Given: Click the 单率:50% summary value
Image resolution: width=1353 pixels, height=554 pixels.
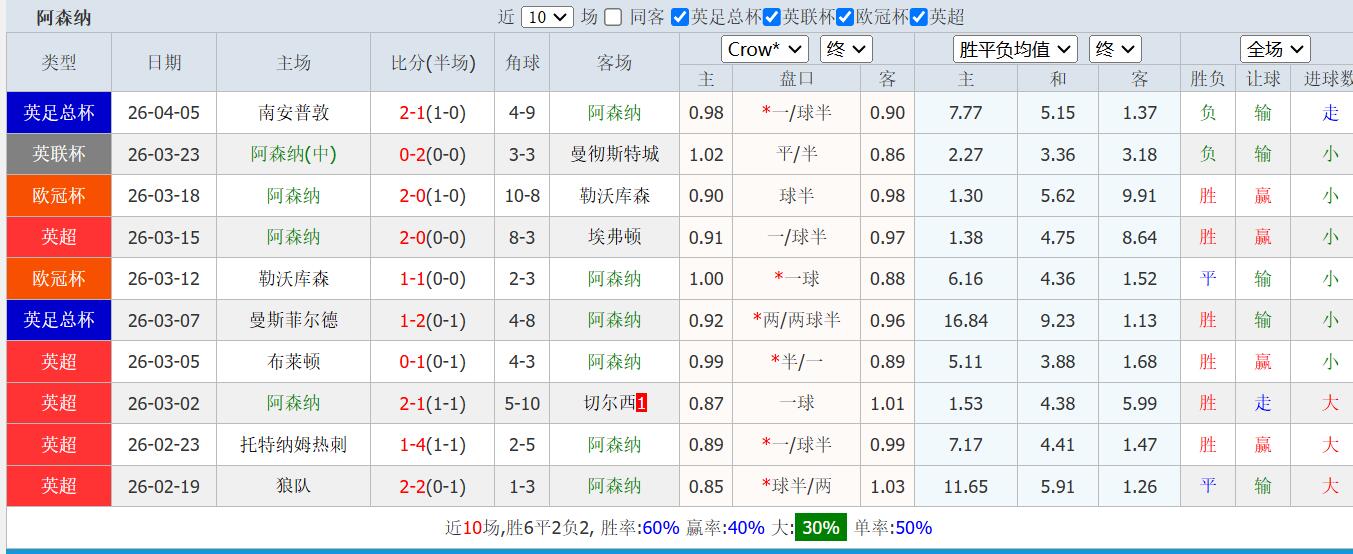Looking at the screenshot, I should pyautogui.click(x=892, y=528).
